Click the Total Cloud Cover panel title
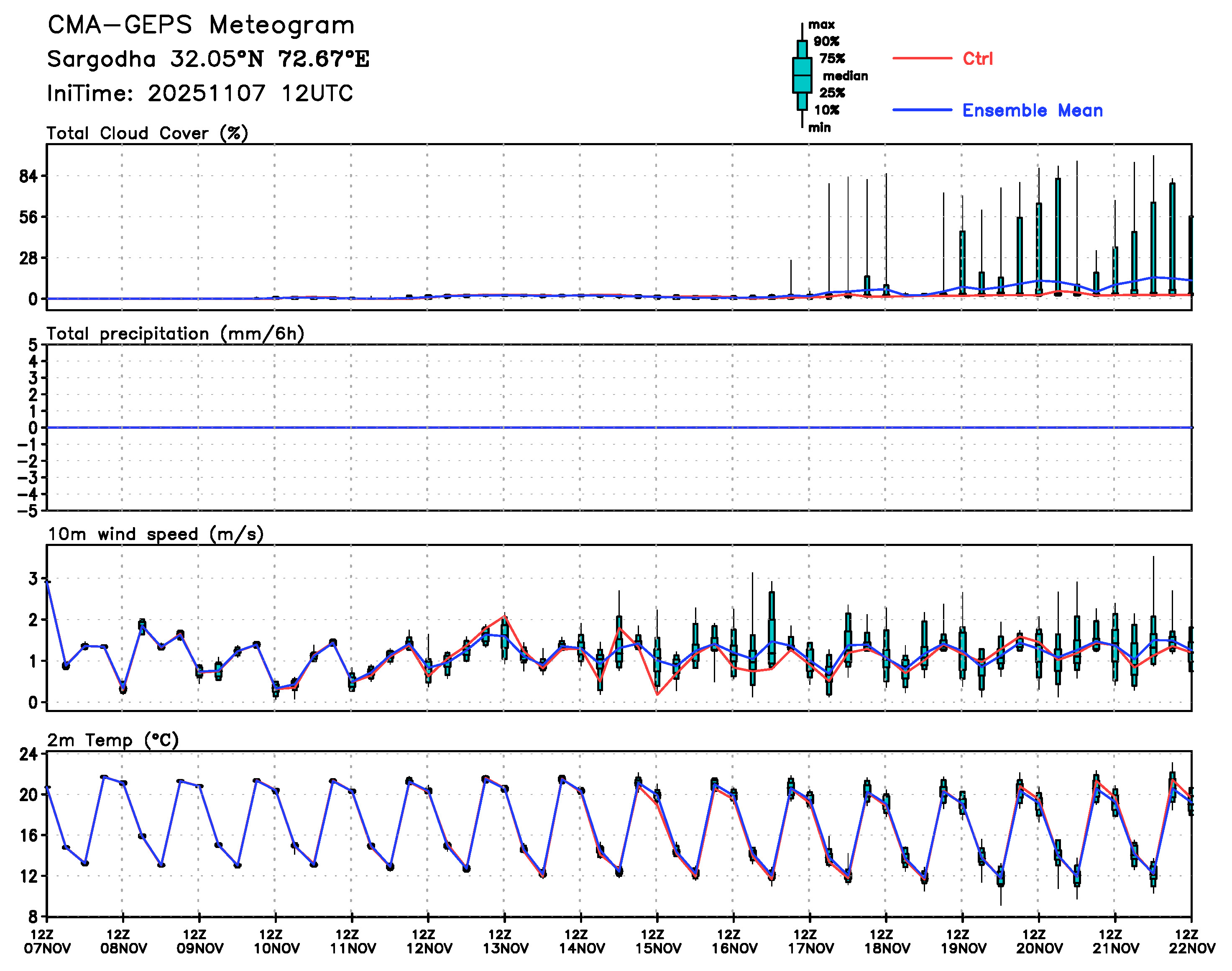This screenshot has height=971, width=1232. click(147, 133)
